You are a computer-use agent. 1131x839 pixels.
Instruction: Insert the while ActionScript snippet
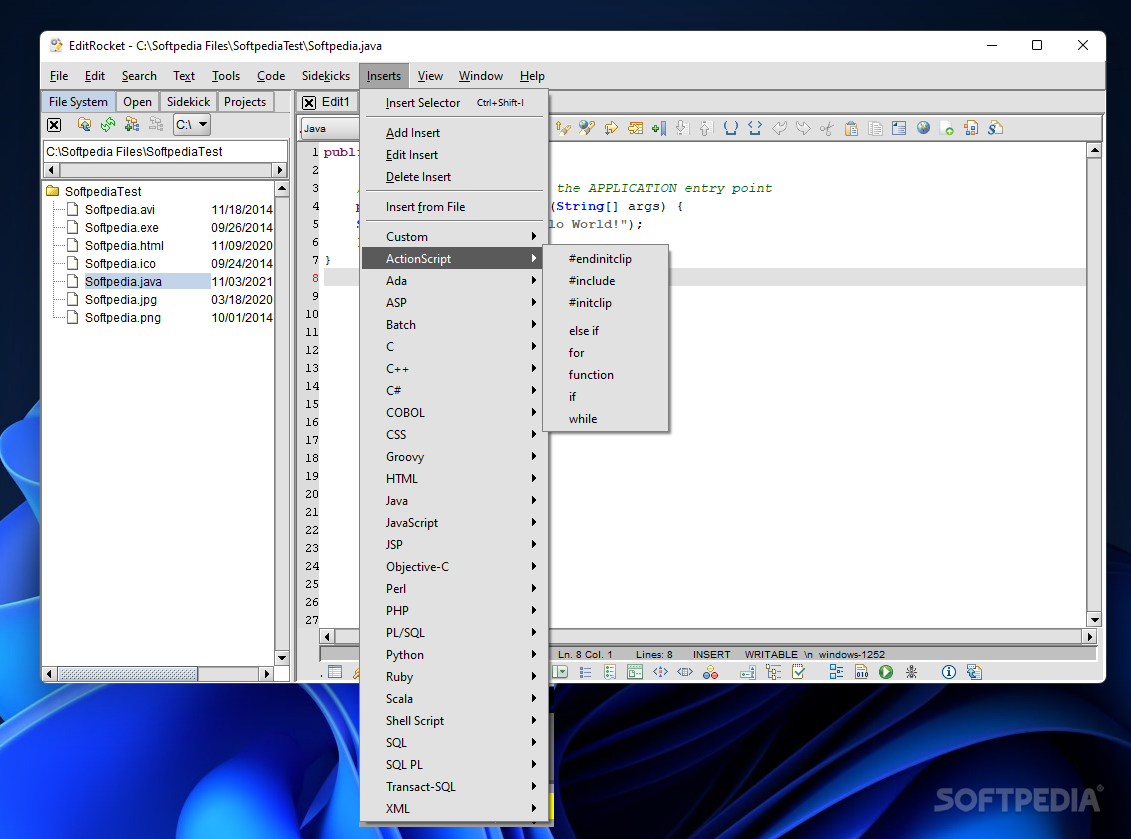[605, 418]
